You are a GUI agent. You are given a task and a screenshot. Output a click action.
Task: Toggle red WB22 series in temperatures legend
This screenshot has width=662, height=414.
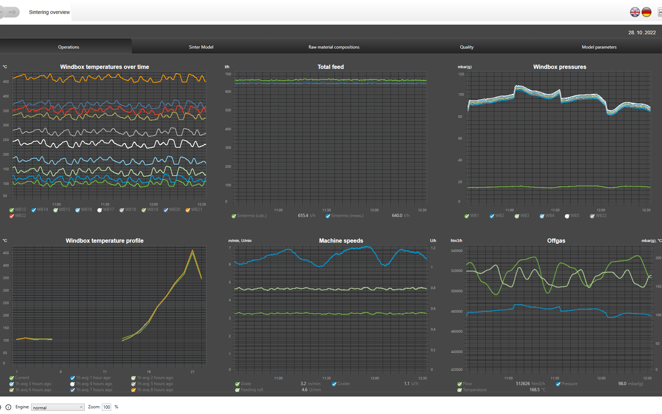12,216
